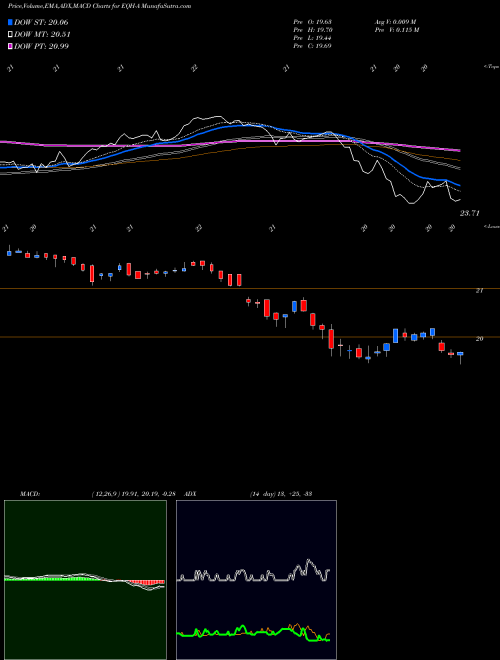The width and height of the screenshot is (500, 660).
Task: Select the 'DOW ST: 20.06' label
Action: pos(41,22)
